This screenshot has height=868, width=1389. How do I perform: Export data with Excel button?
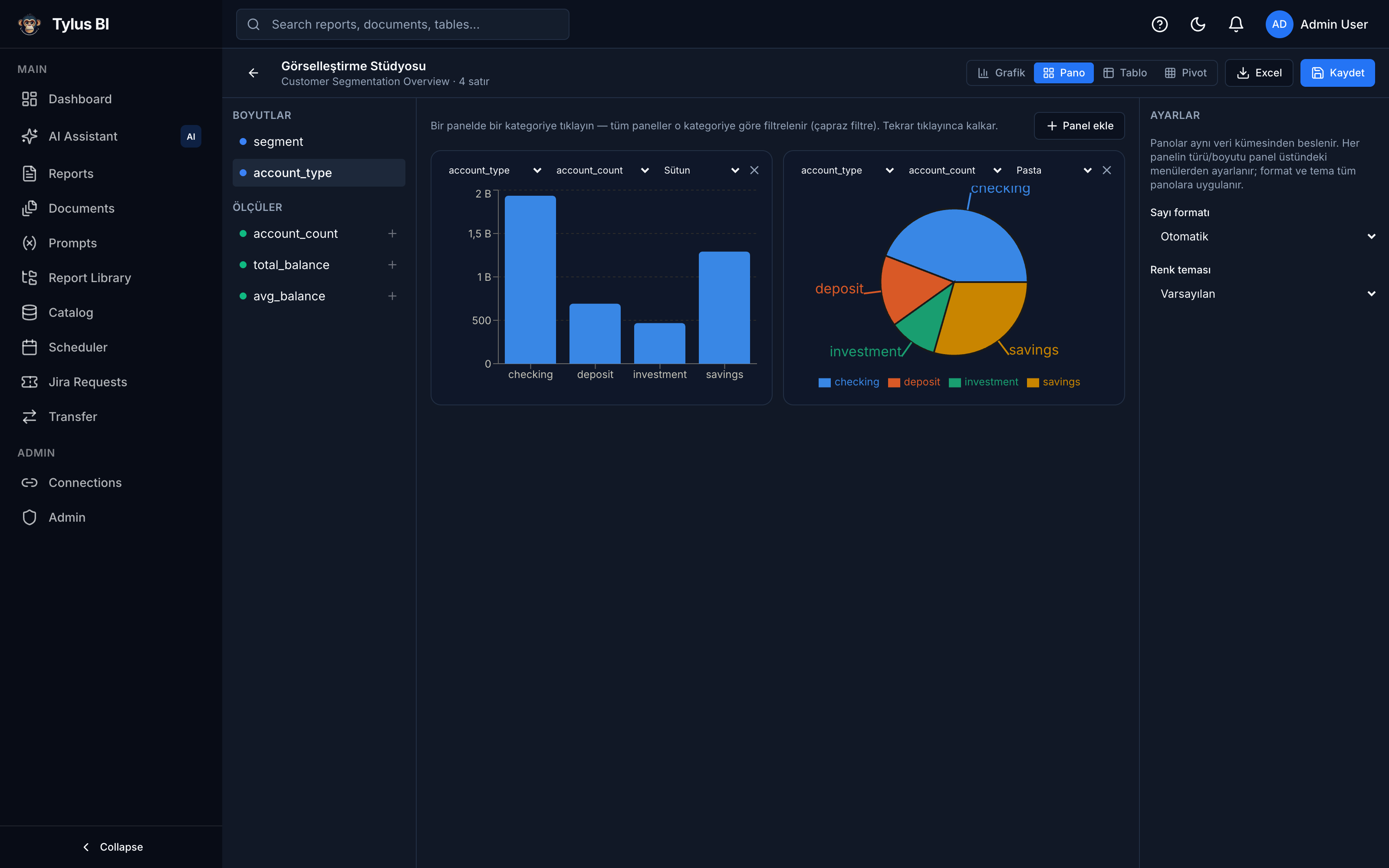coord(1259,73)
